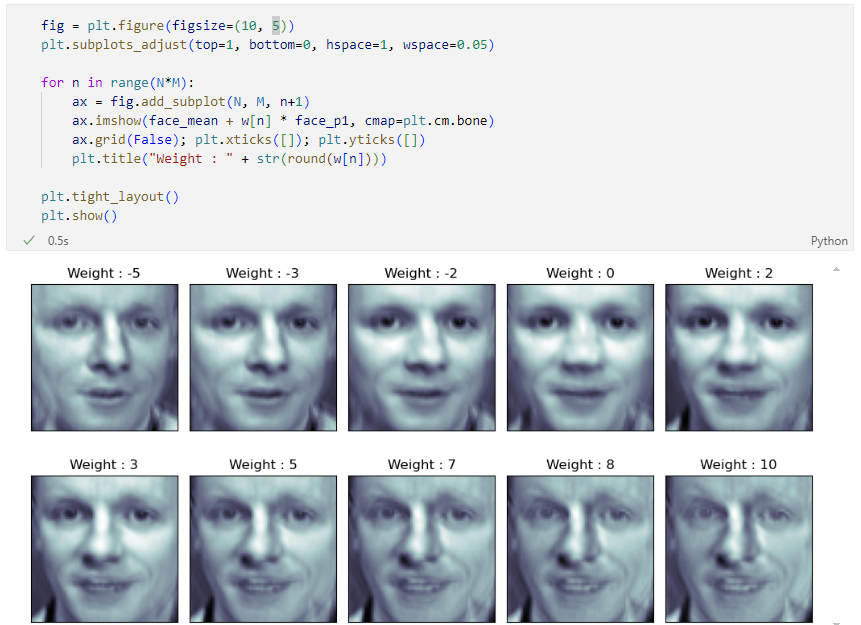Click the output scroll down arrow
861x625 pixels.
[836, 623]
